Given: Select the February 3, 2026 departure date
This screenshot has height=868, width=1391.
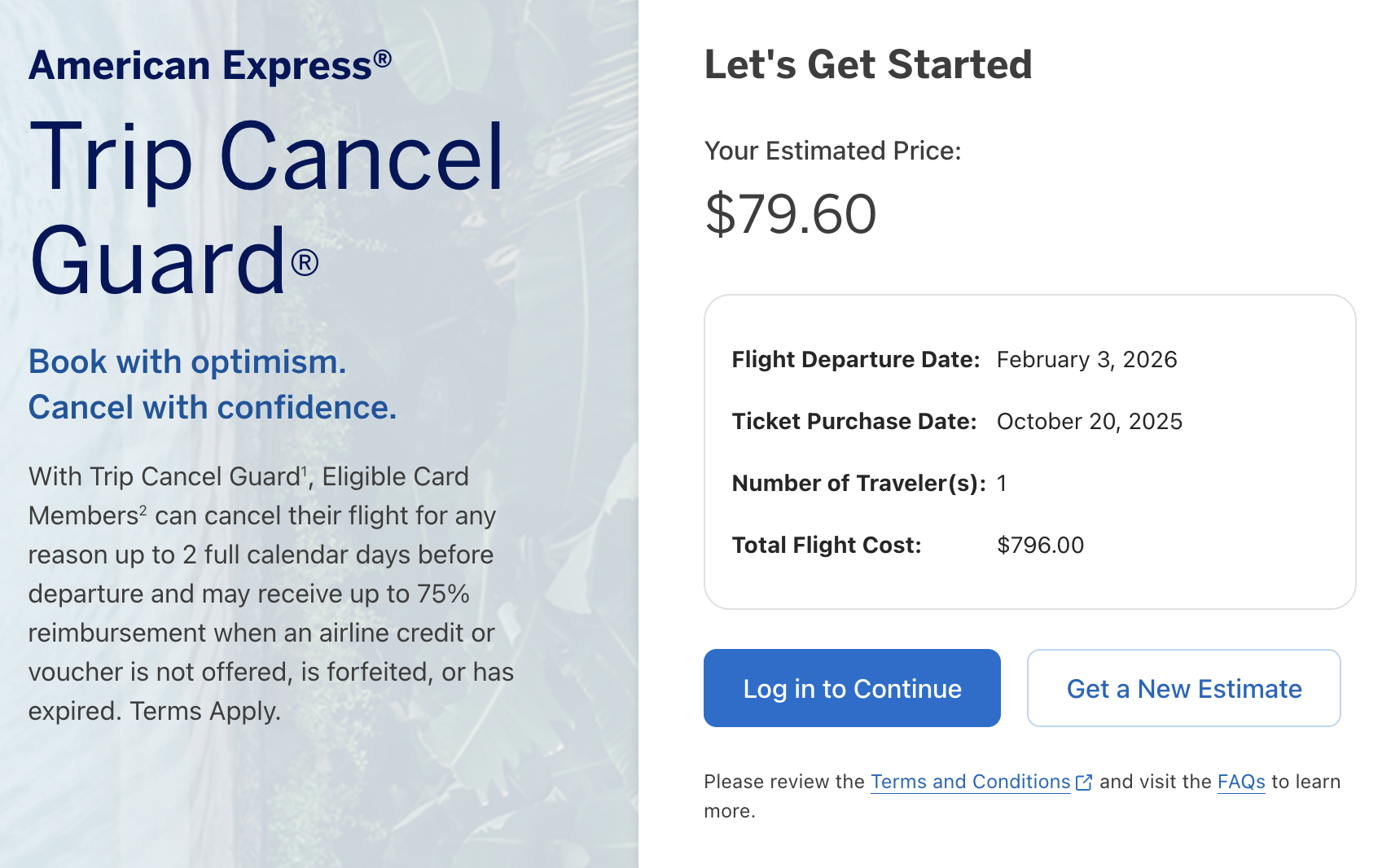Looking at the screenshot, I should 1086,360.
